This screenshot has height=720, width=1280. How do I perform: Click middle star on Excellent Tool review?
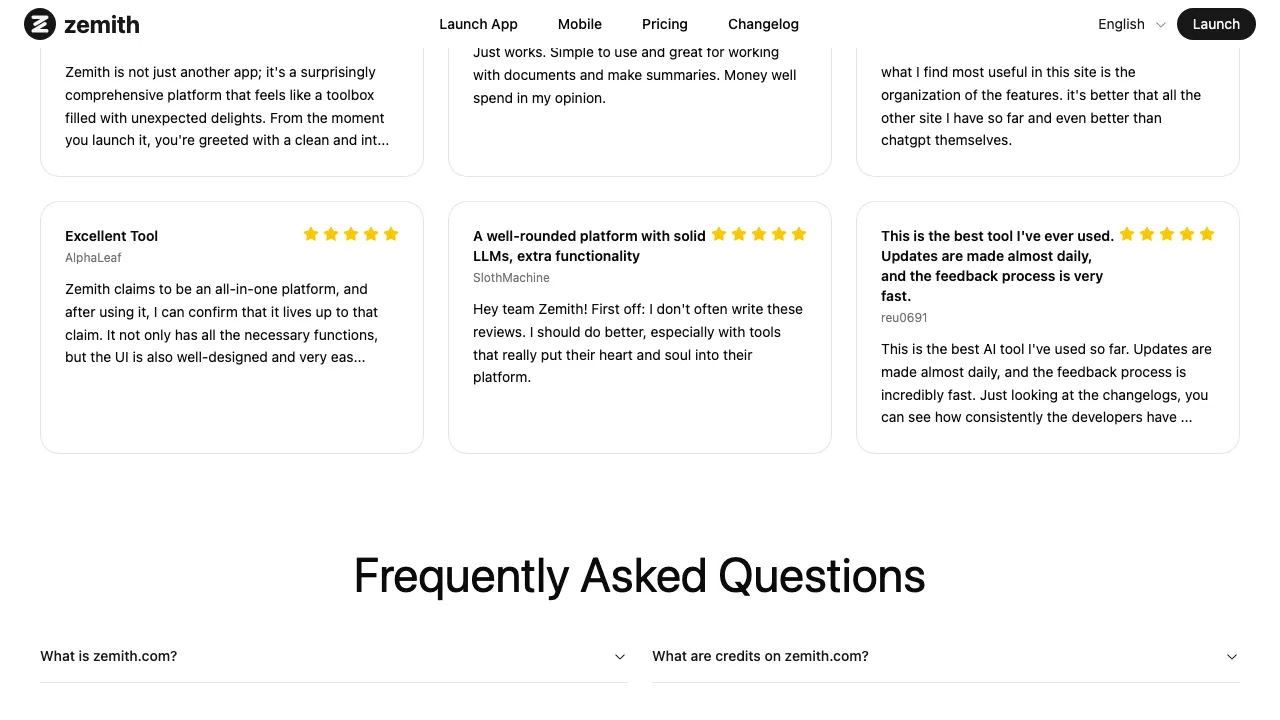[351, 234]
